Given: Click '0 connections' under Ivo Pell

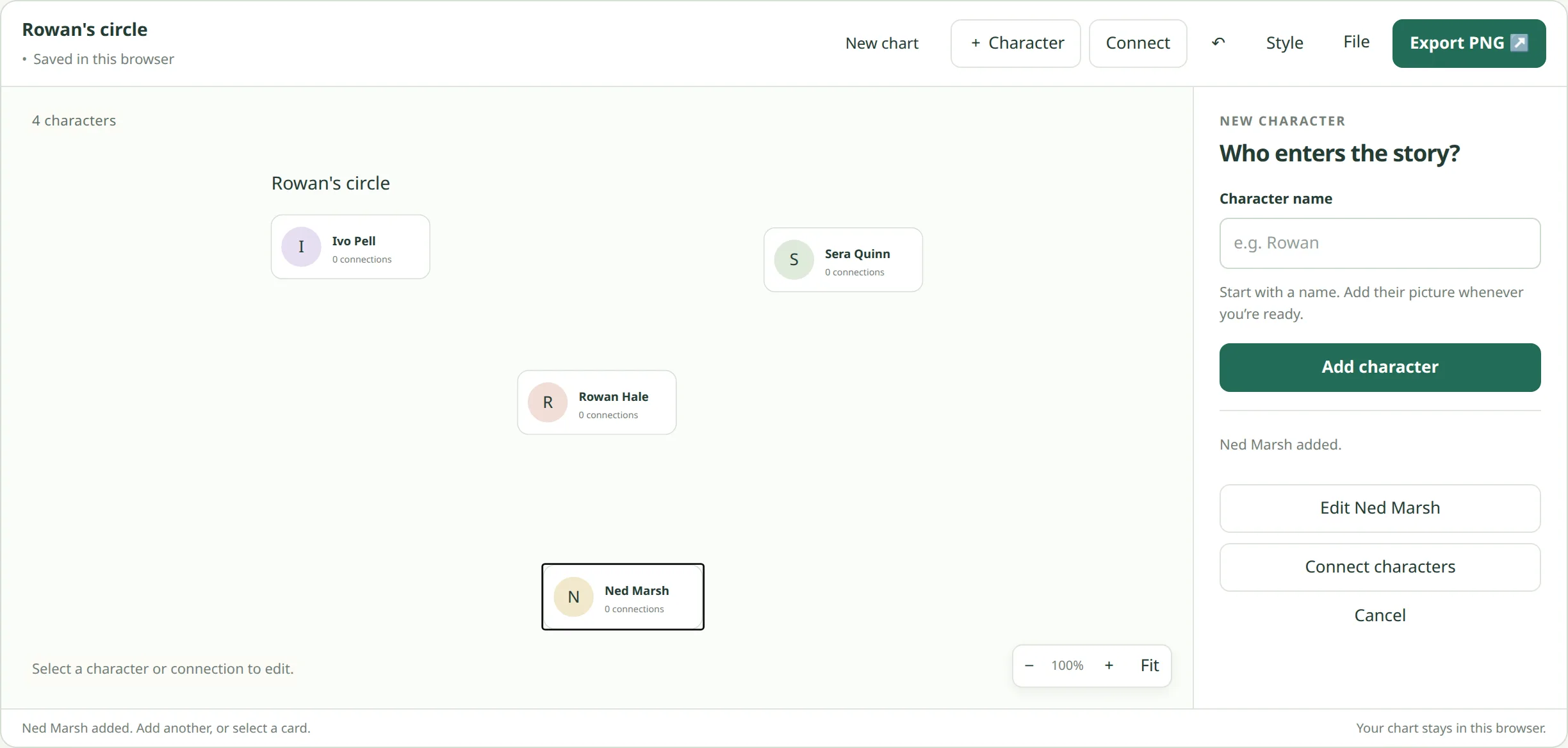Looking at the screenshot, I should [362, 259].
